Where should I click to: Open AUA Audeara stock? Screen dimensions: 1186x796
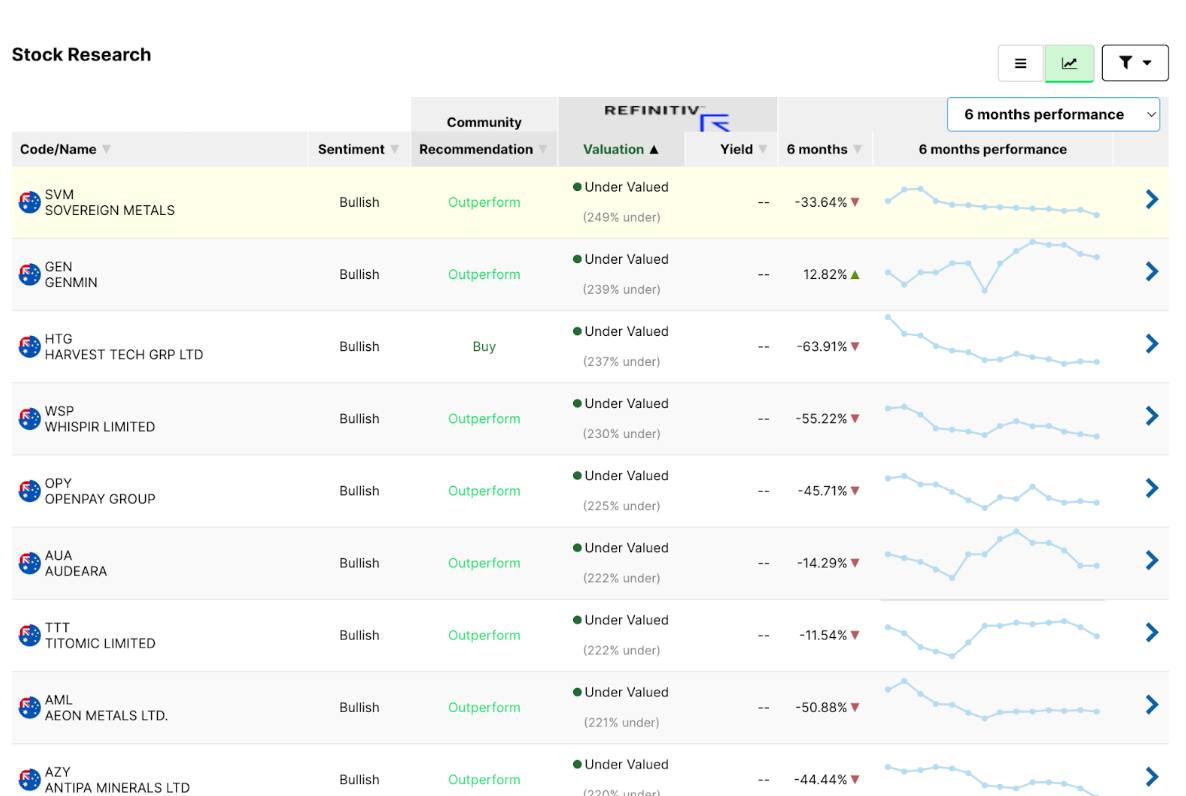pos(76,563)
